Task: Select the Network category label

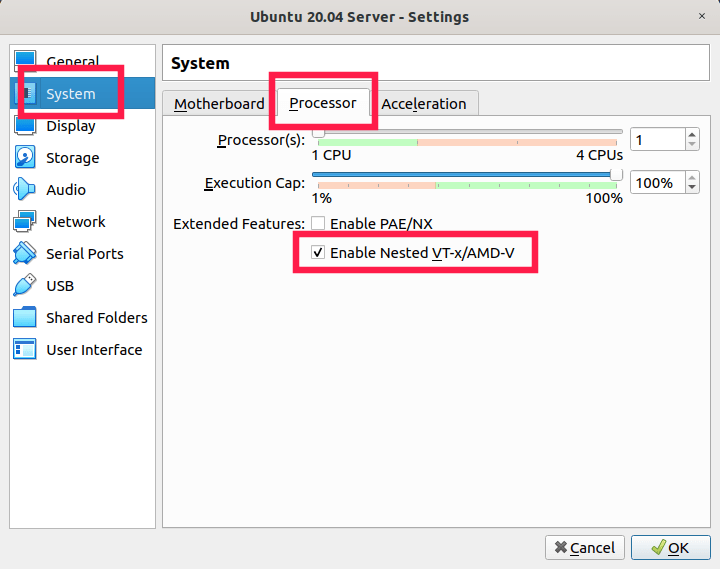Action: pos(76,222)
